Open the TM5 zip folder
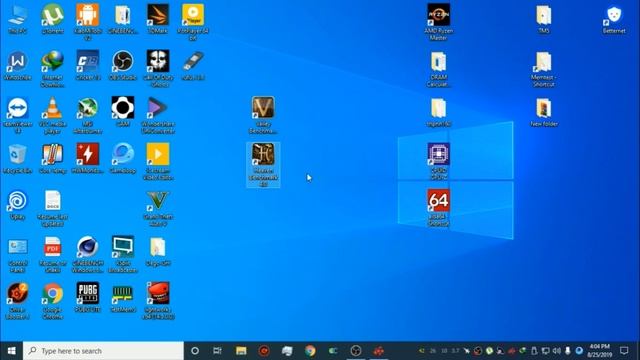 [x=544, y=20]
